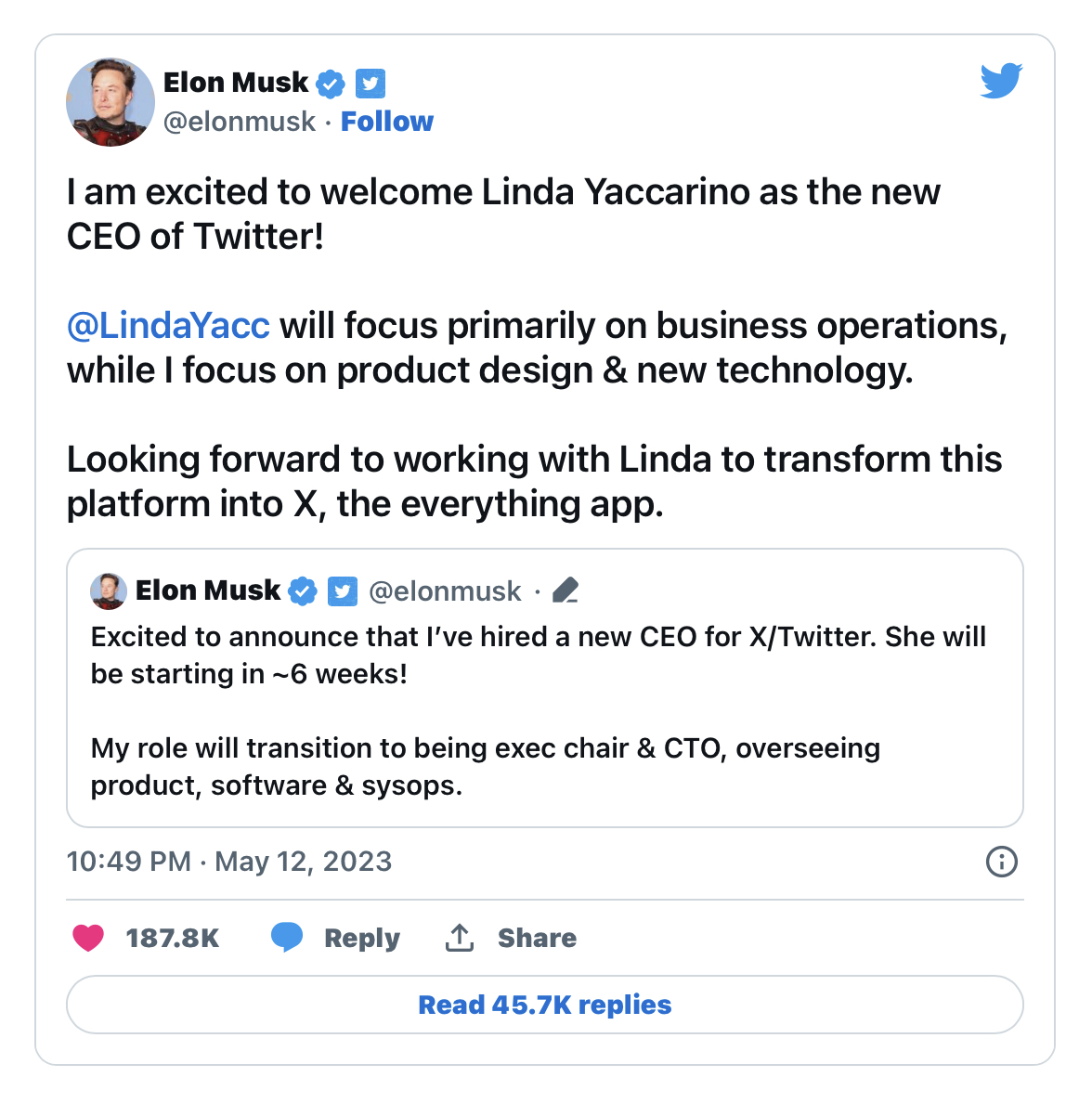Click the blue verified badge beside main author name
Screen dimensions: 1092x1103
331,84
